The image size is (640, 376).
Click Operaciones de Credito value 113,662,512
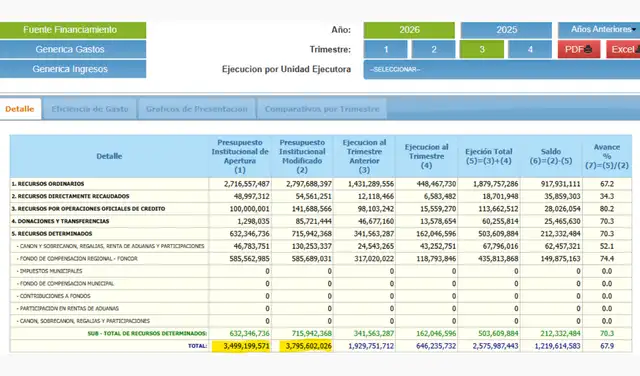498,209
